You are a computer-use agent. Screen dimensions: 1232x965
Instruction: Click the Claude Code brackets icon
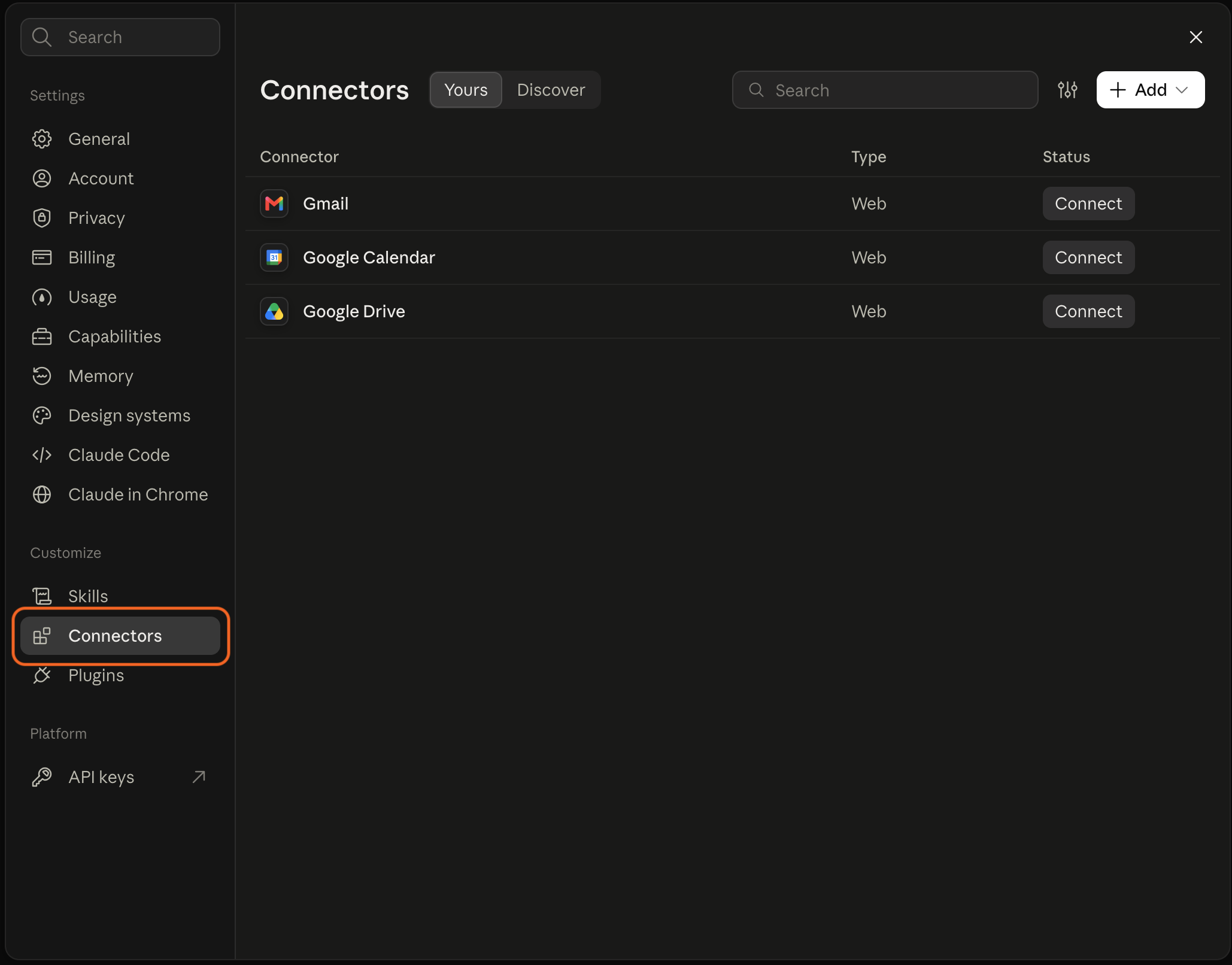pos(42,455)
